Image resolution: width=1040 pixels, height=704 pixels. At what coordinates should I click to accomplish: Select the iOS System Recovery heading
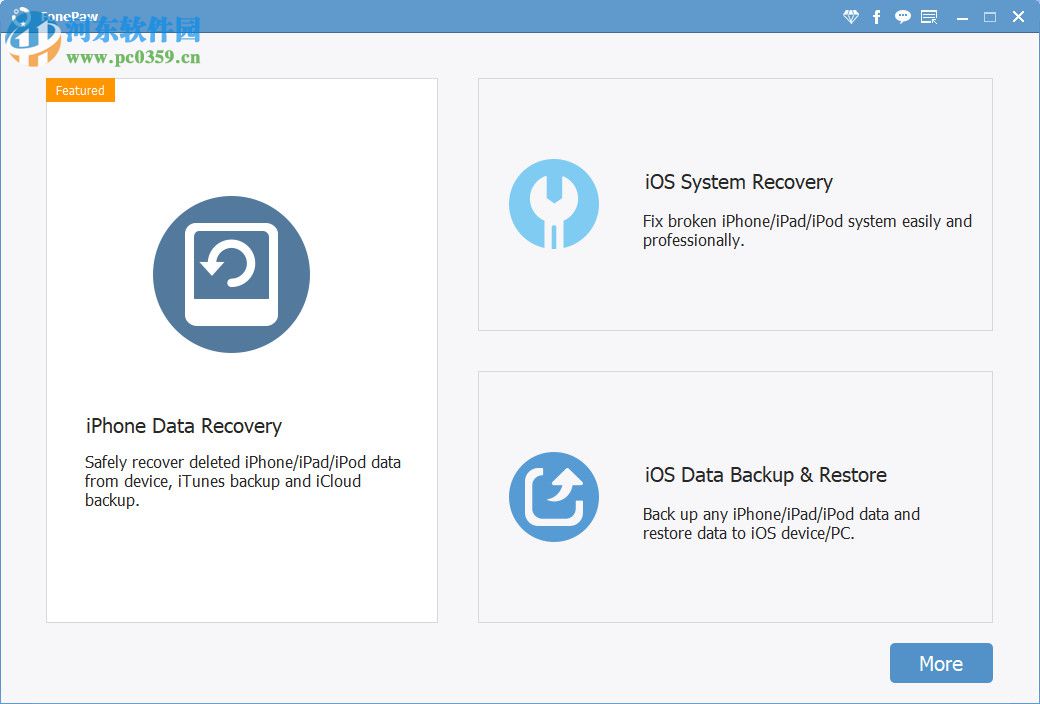pyautogui.click(x=738, y=182)
